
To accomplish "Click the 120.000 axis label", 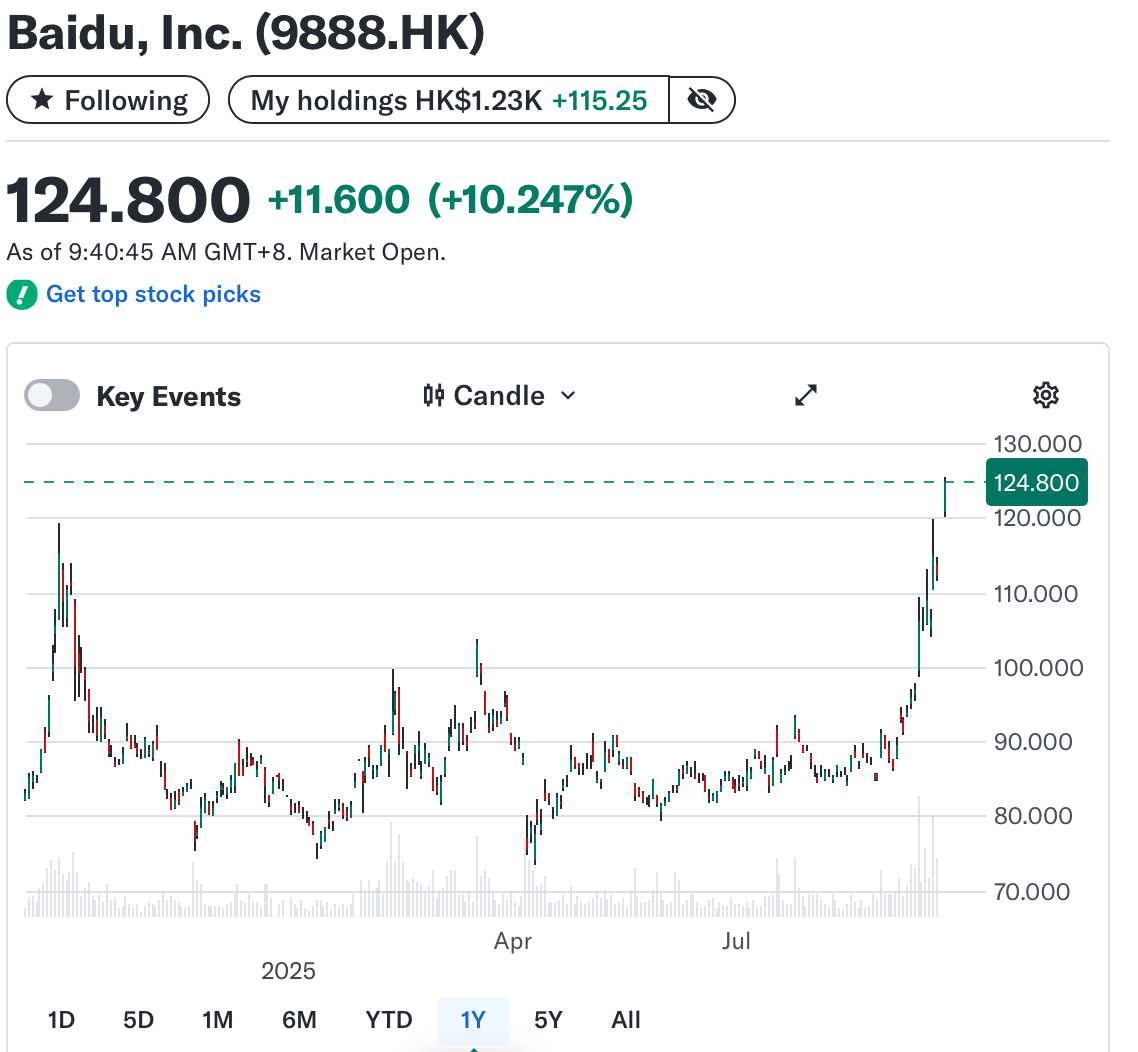I will pyautogui.click(x=1038, y=518).
